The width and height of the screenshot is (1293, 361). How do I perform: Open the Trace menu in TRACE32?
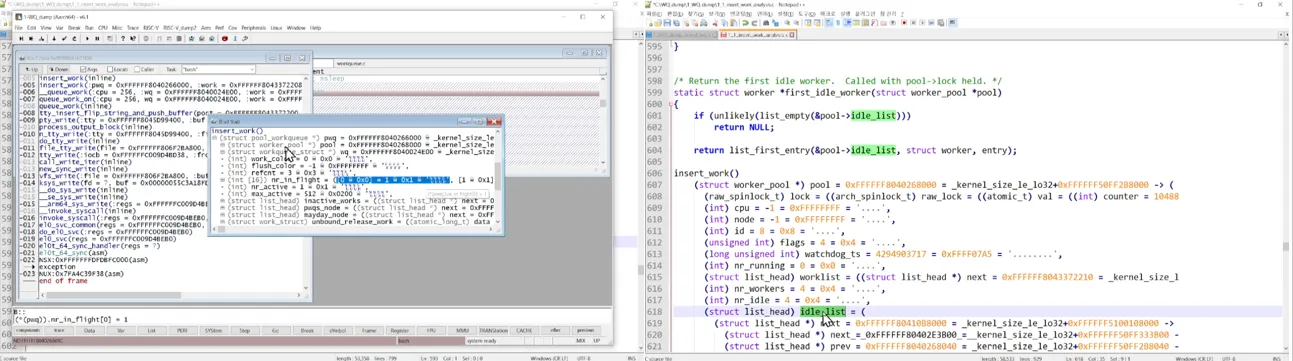click(x=133, y=28)
